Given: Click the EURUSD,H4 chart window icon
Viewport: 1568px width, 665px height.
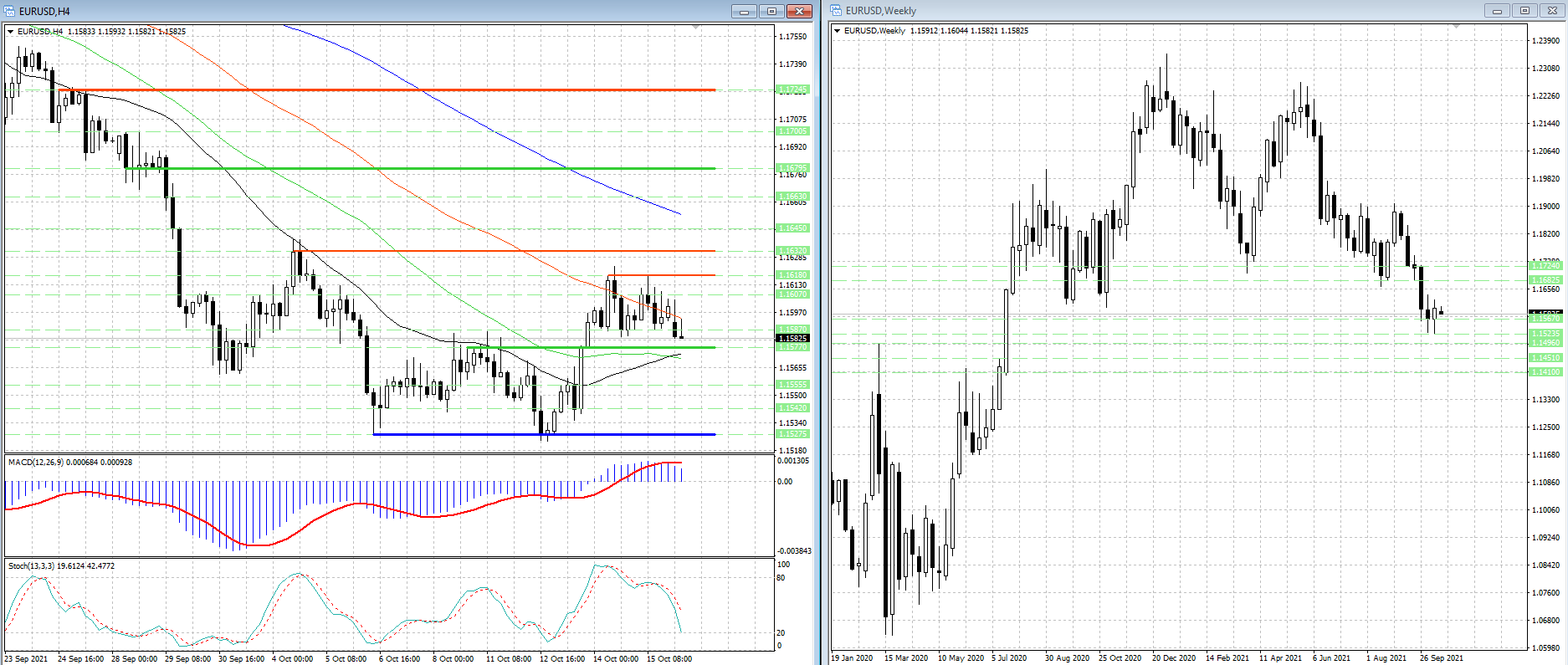Looking at the screenshot, I should 10,11.
